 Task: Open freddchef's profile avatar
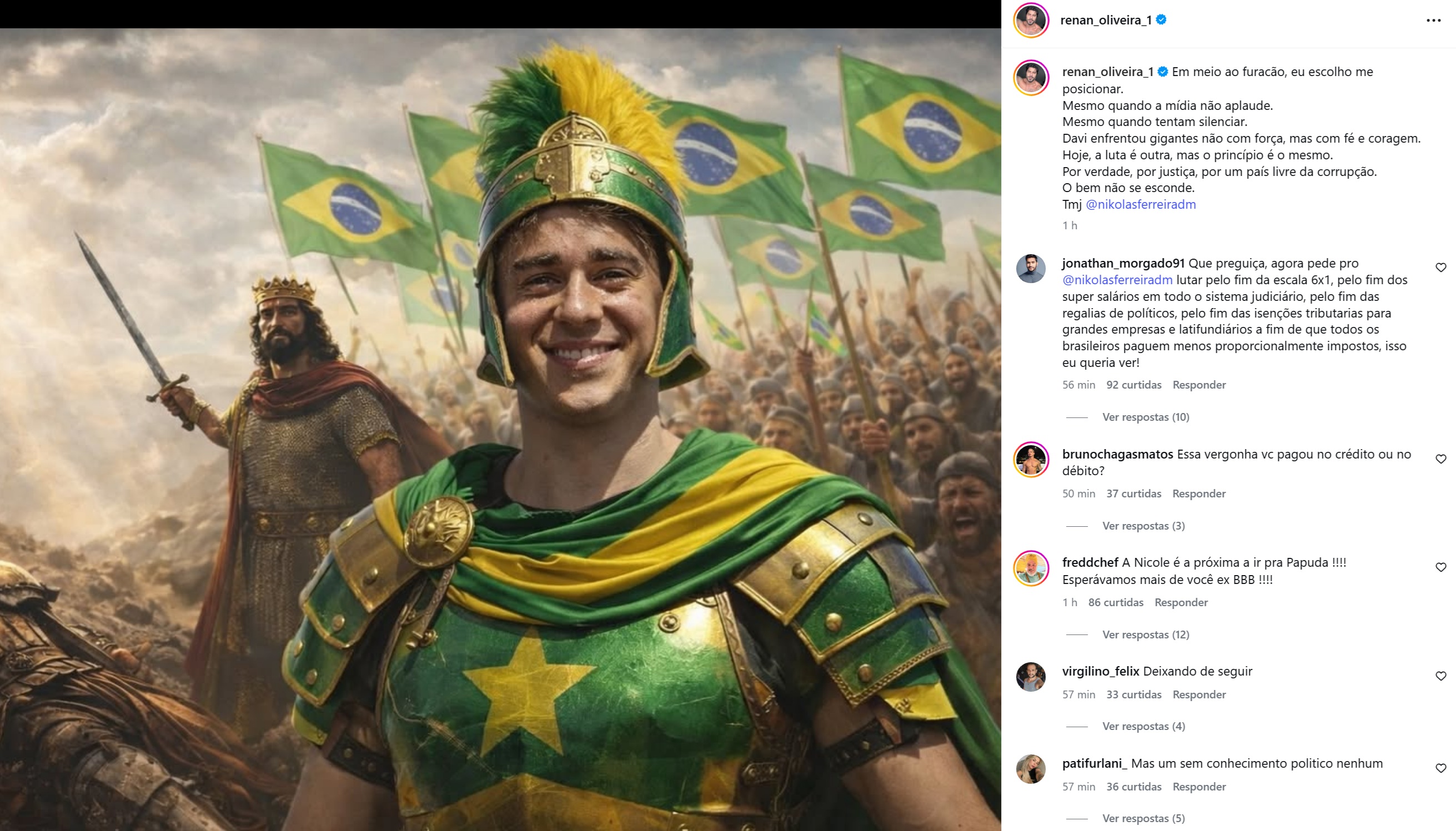[1030, 568]
